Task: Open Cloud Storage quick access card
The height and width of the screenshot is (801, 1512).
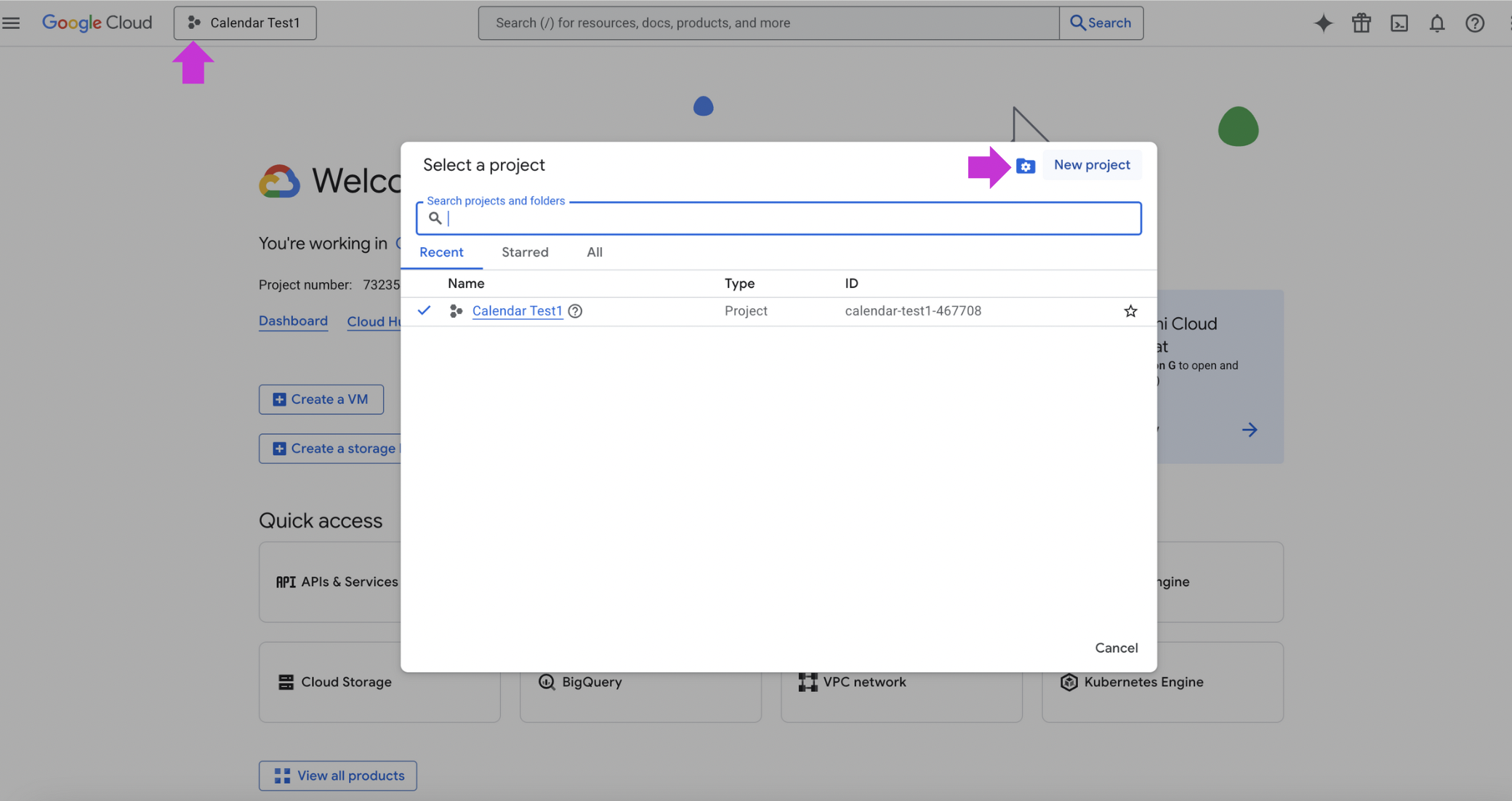Action: point(379,682)
